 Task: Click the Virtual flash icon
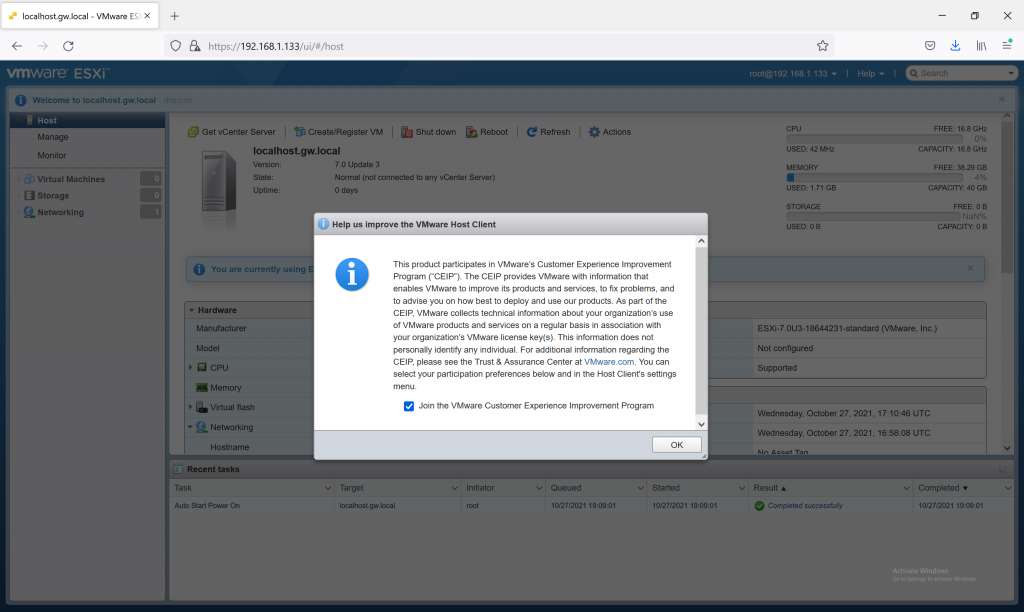(202, 407)
